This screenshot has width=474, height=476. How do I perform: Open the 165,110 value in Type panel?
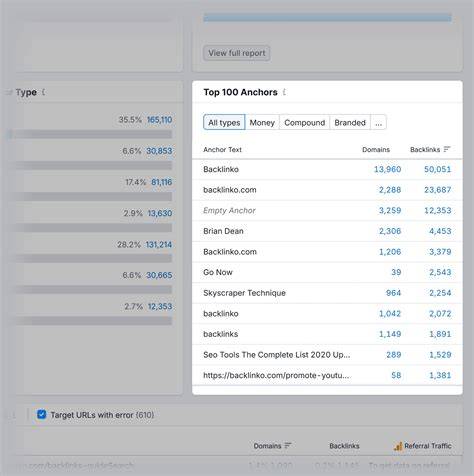[159, 120]
